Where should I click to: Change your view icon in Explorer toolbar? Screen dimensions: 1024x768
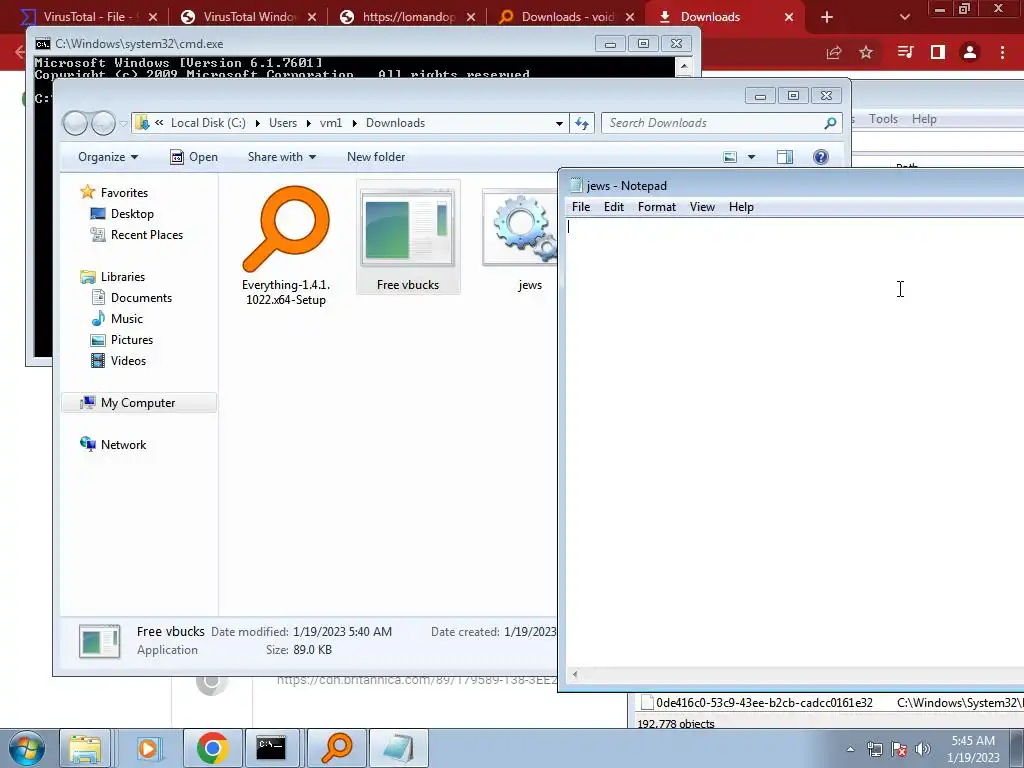point(730,157)
